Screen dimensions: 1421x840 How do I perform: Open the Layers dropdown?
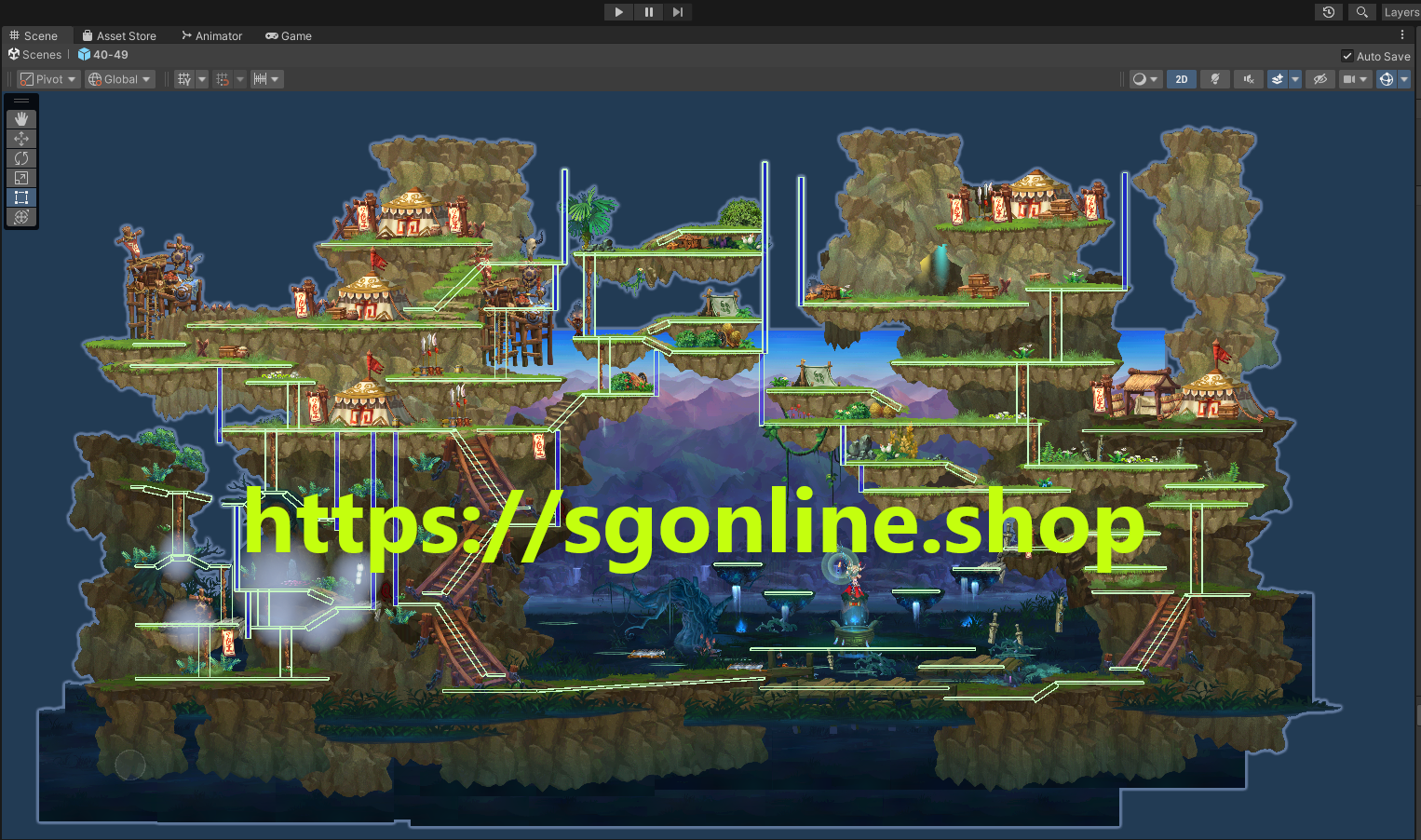(x=1401, y=12)
